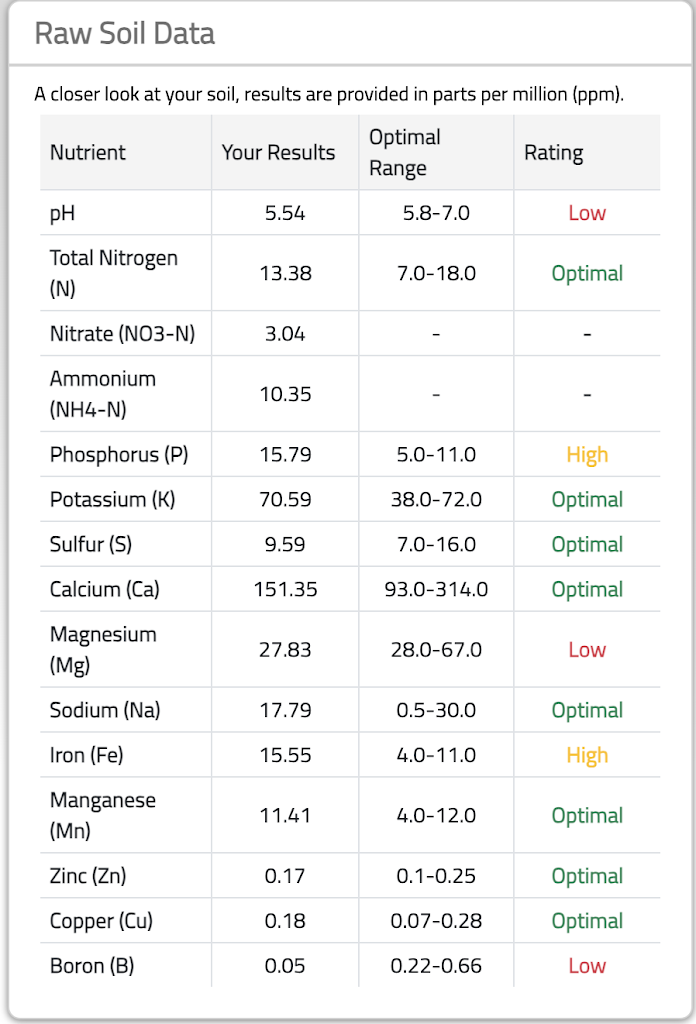Click the Manganese (Mn) result 11.41
This screenshot has height=1024, width=696.
(x=285, y=816)
